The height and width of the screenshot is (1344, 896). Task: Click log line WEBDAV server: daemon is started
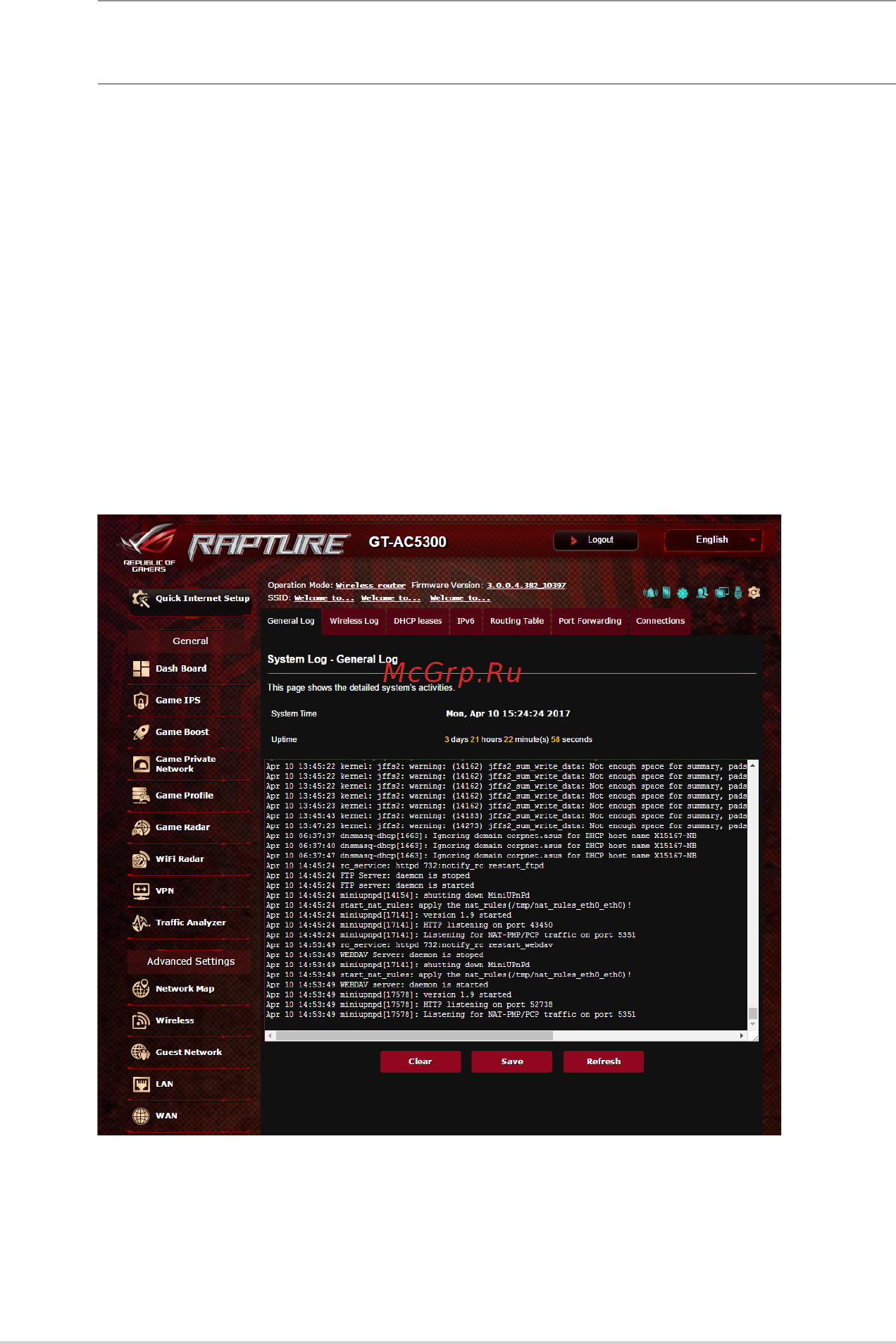click(x=377, y=985)
